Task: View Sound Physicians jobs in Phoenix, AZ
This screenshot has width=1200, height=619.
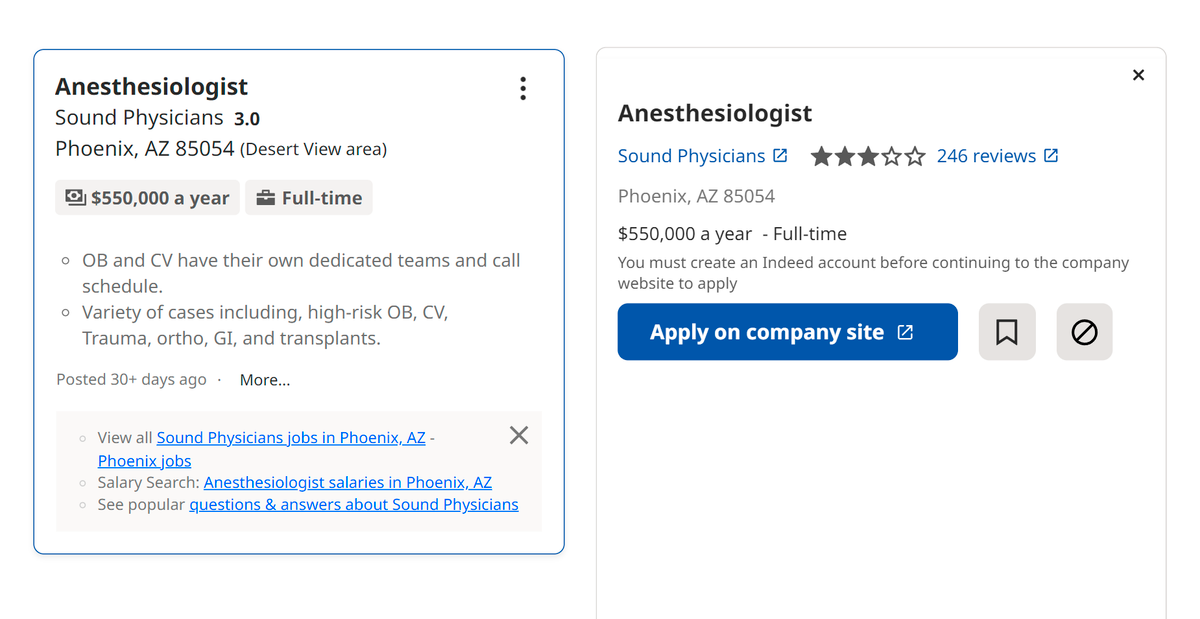Action: (291, 438)
